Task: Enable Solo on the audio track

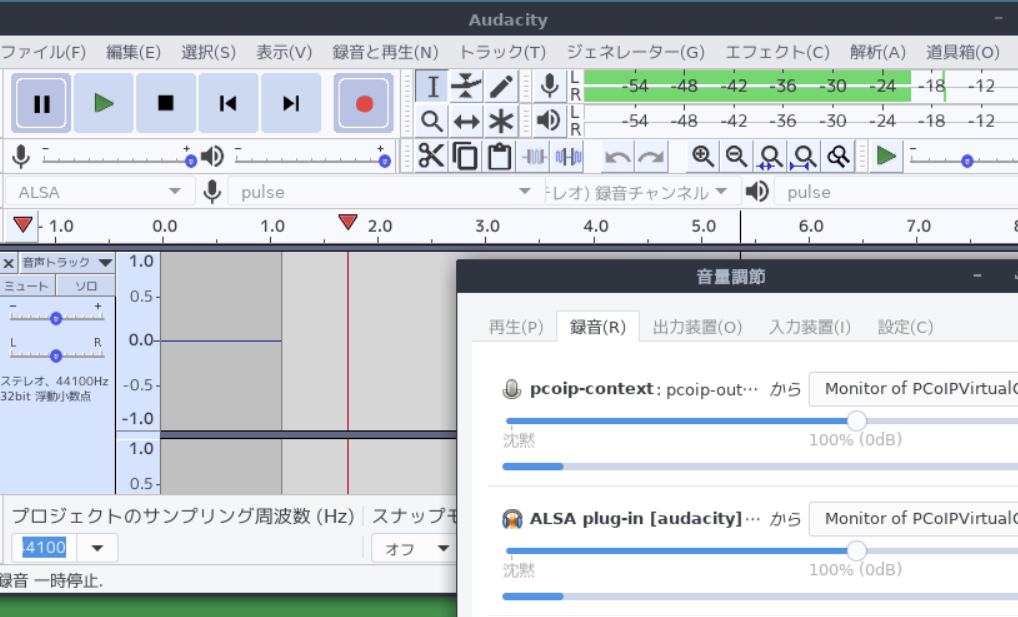Action: coord(85,285)
